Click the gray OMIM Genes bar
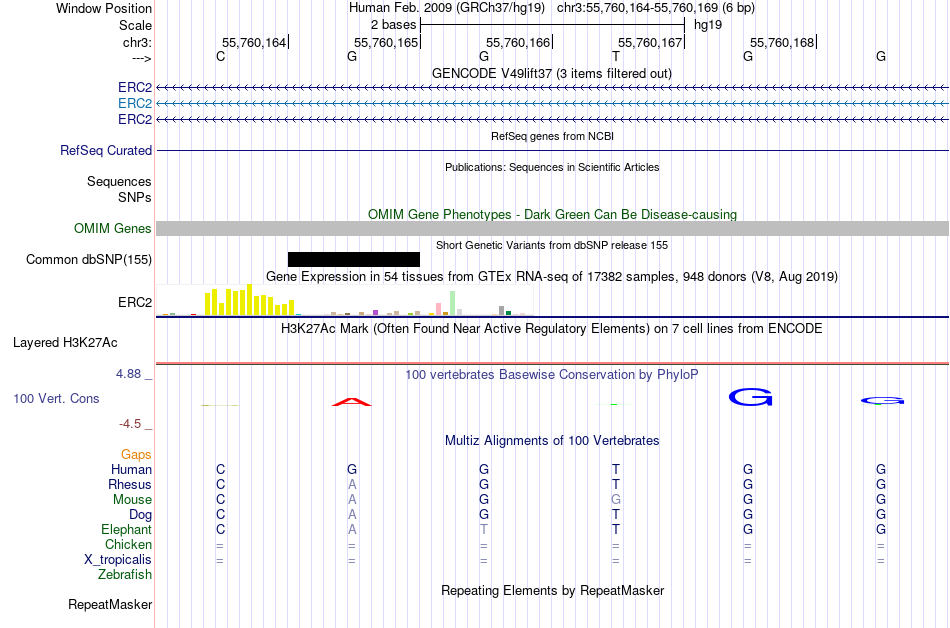 pos(553,228)
